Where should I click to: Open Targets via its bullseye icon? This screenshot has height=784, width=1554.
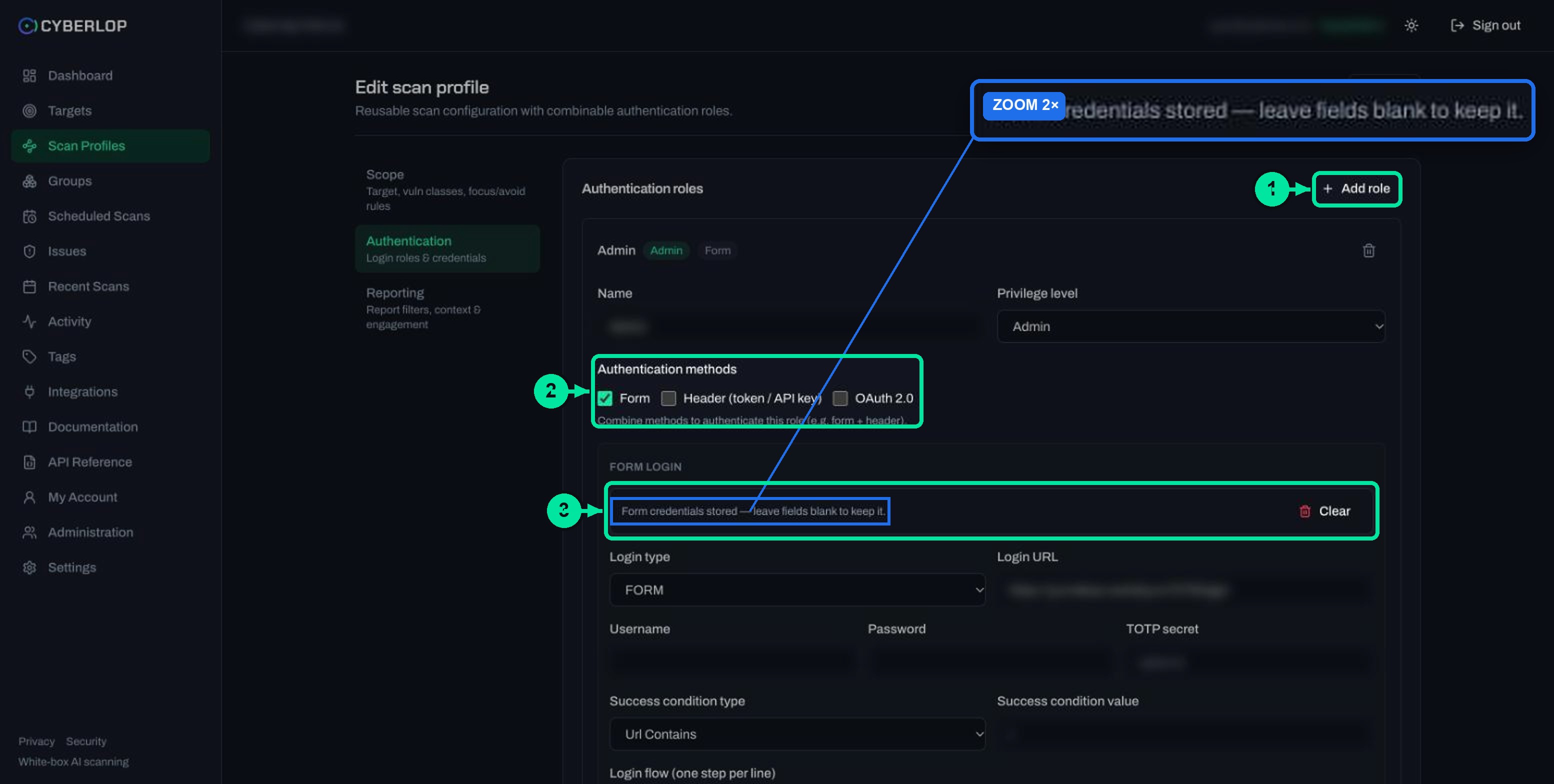pyautogui.click(x=29, y=110)
